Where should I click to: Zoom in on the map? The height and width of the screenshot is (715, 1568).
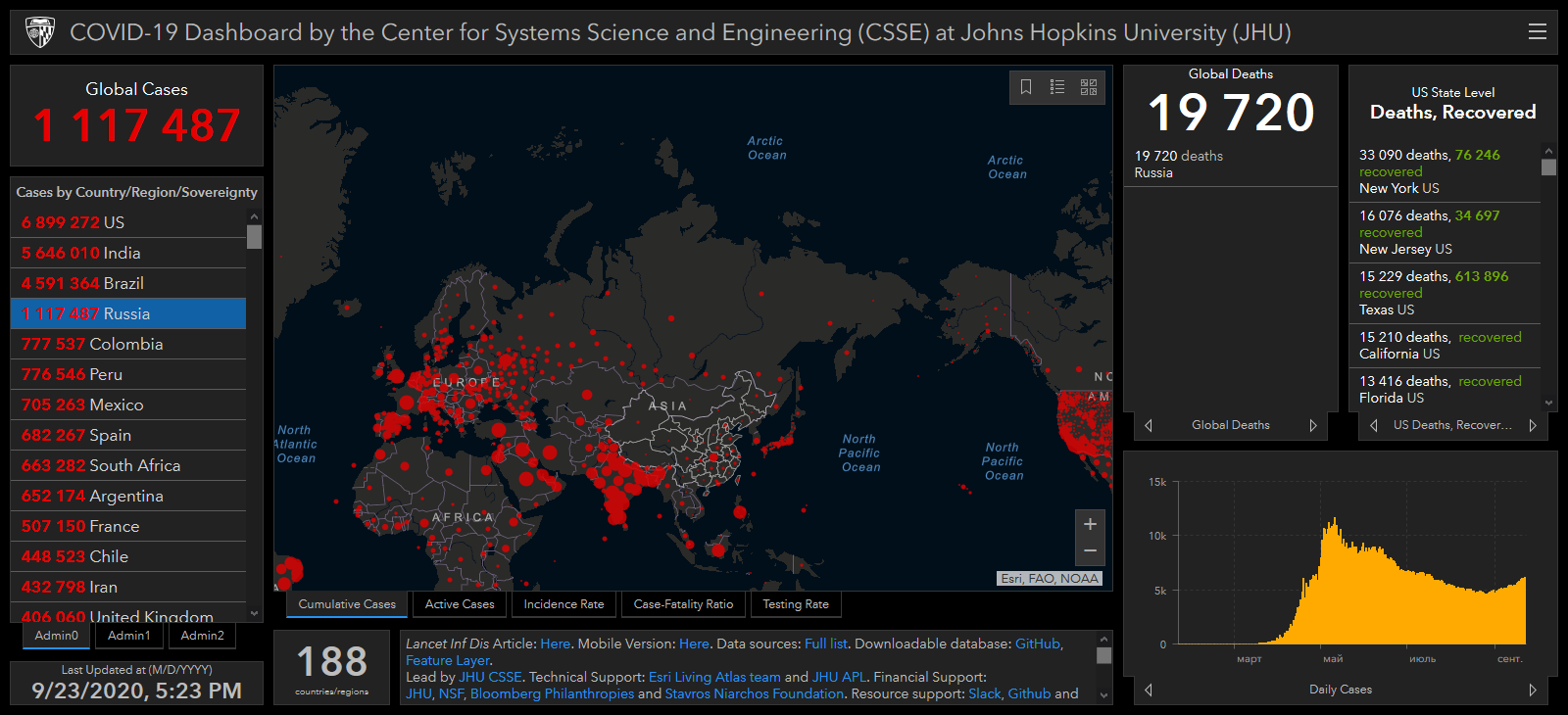point(1090,524)
